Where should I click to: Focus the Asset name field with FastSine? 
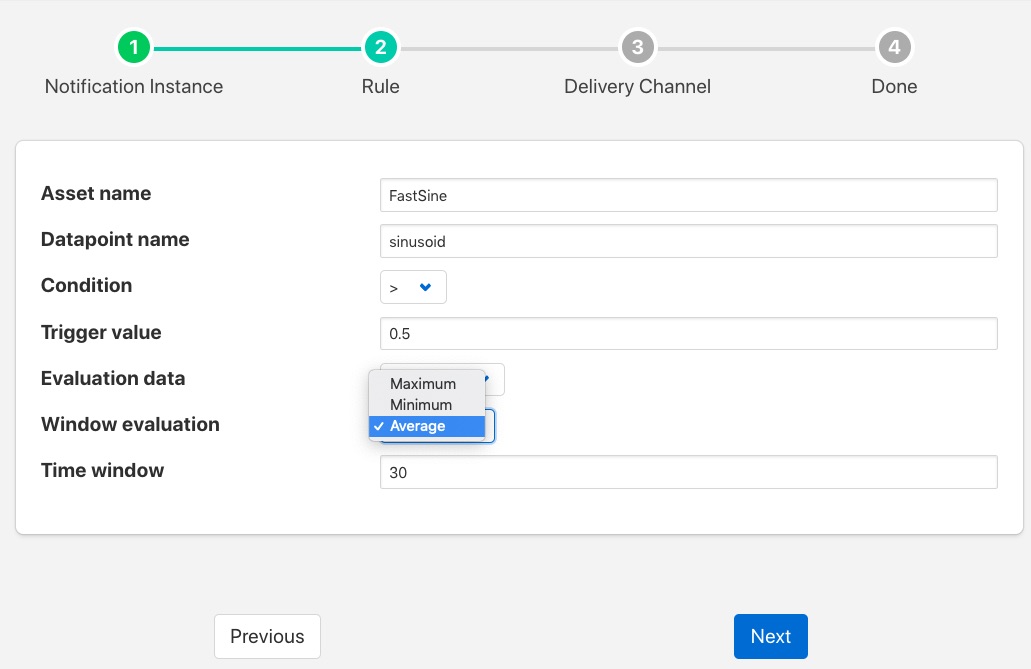point(688,196)
